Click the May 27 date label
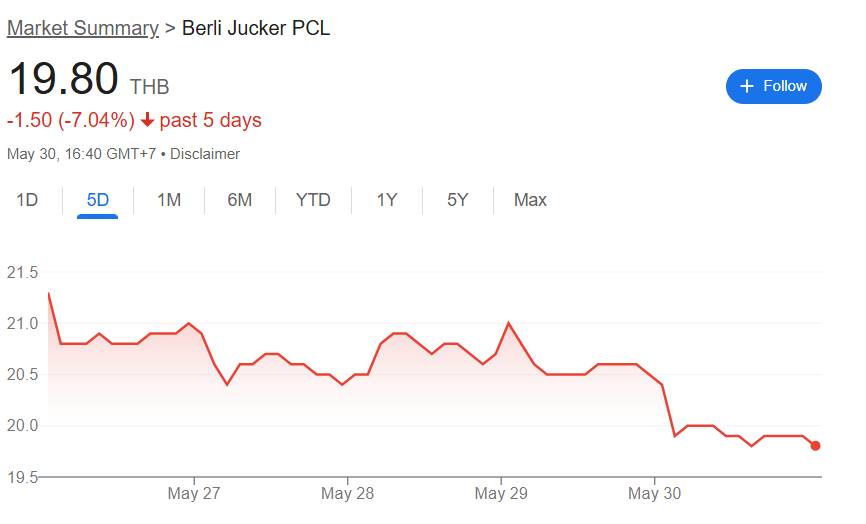866x524 pixels. [x=194, y=493]
